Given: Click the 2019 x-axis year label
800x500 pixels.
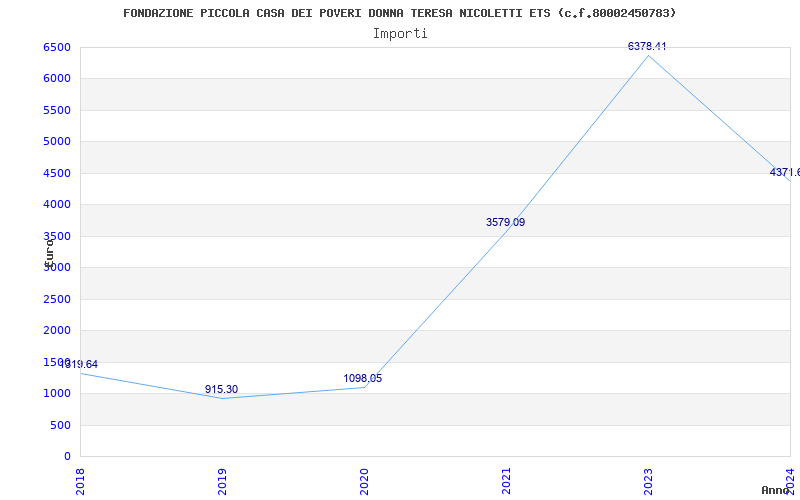Looking at the screenshot, I should (222, 481).
